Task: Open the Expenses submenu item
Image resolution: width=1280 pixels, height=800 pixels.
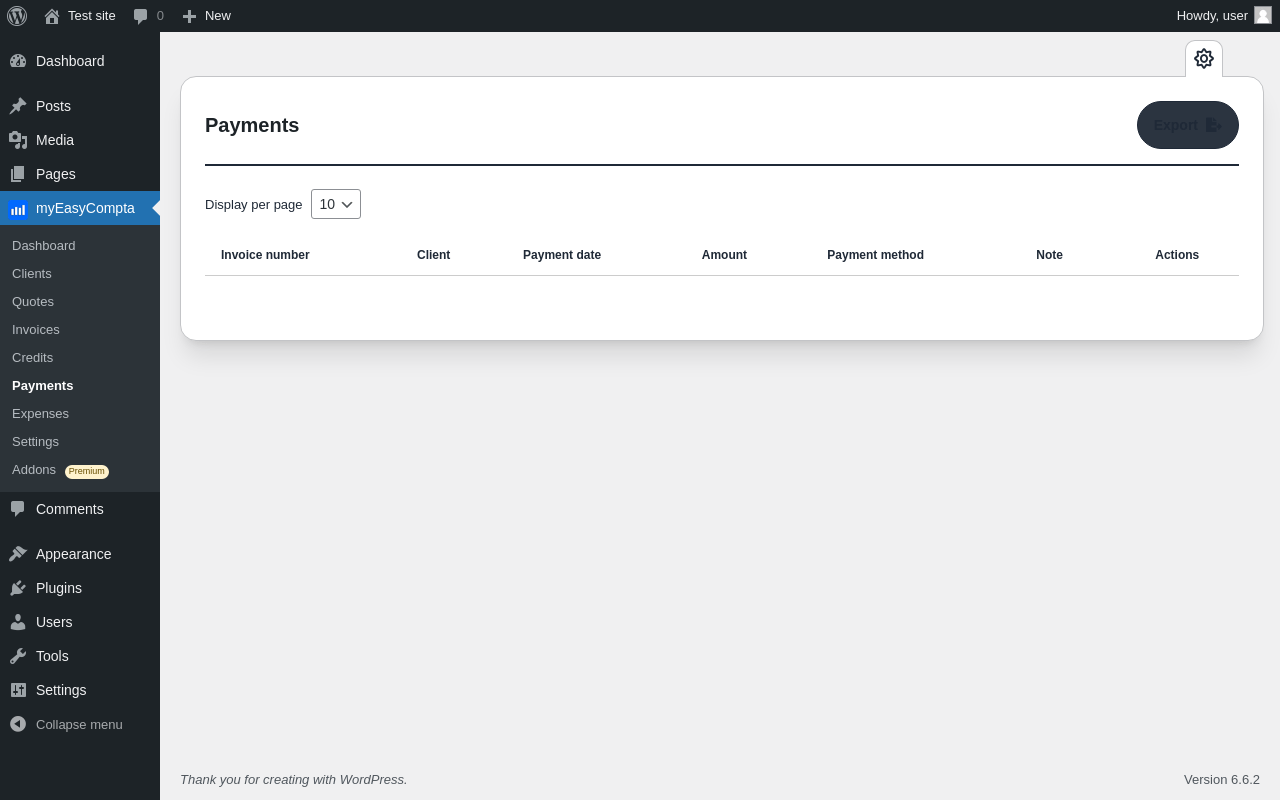Action: click(x=40, y=413)
